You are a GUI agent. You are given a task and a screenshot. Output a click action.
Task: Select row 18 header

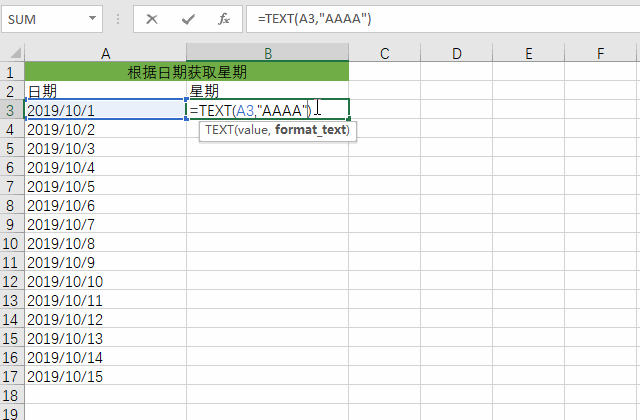pyautogui.click(x=12, y=396)
